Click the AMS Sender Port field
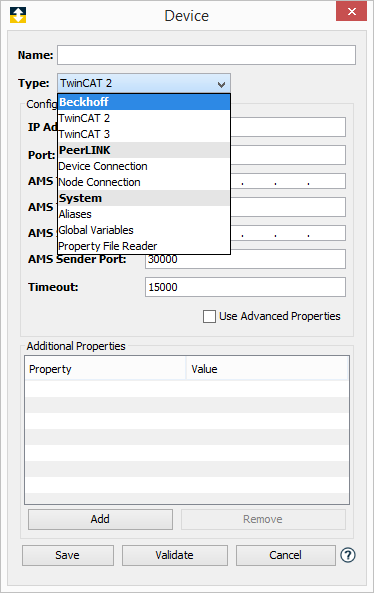The image size is (374, 593). pyautogui.click(x=245, y=259)
